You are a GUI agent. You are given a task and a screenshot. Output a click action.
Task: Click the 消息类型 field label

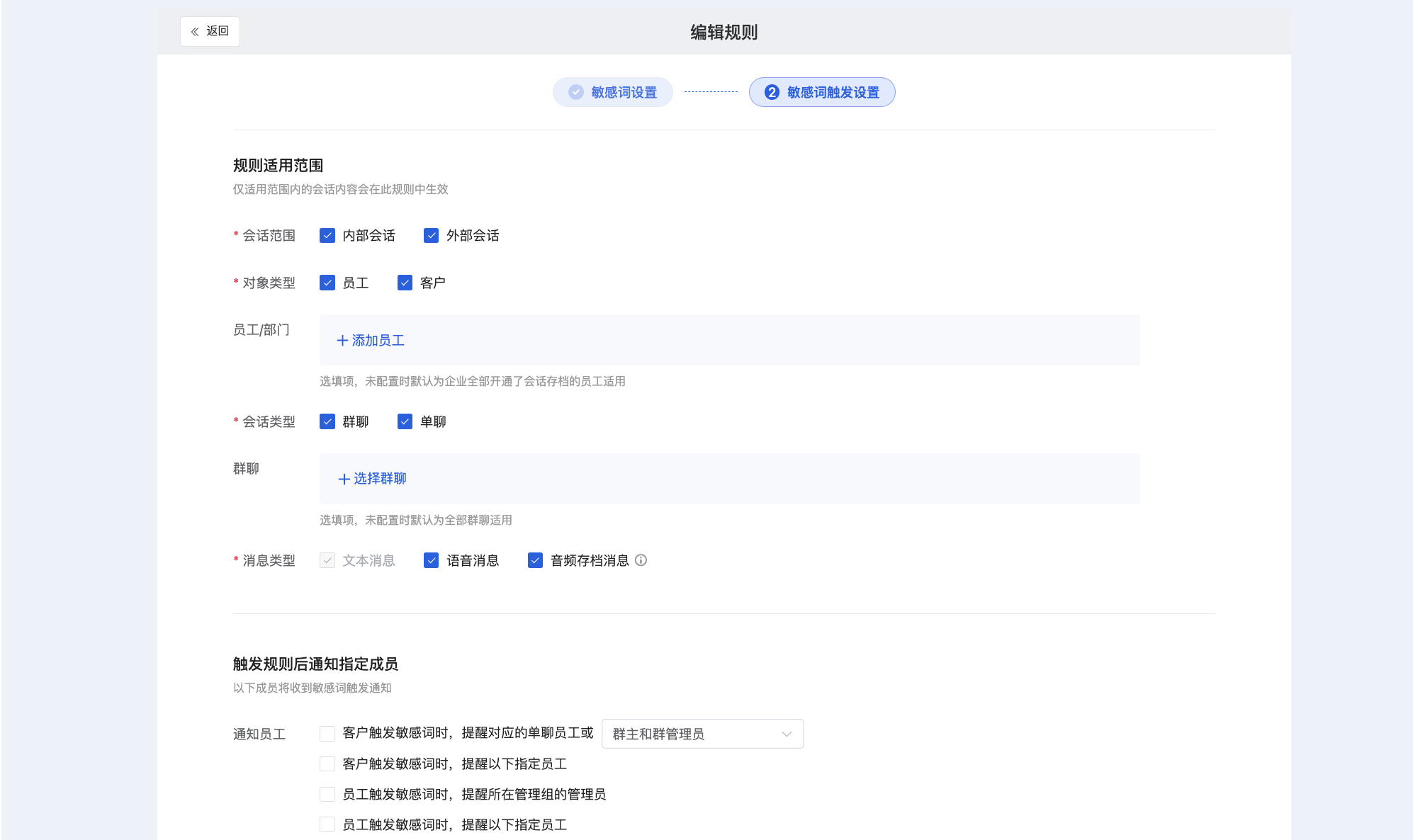coord(269,560)
